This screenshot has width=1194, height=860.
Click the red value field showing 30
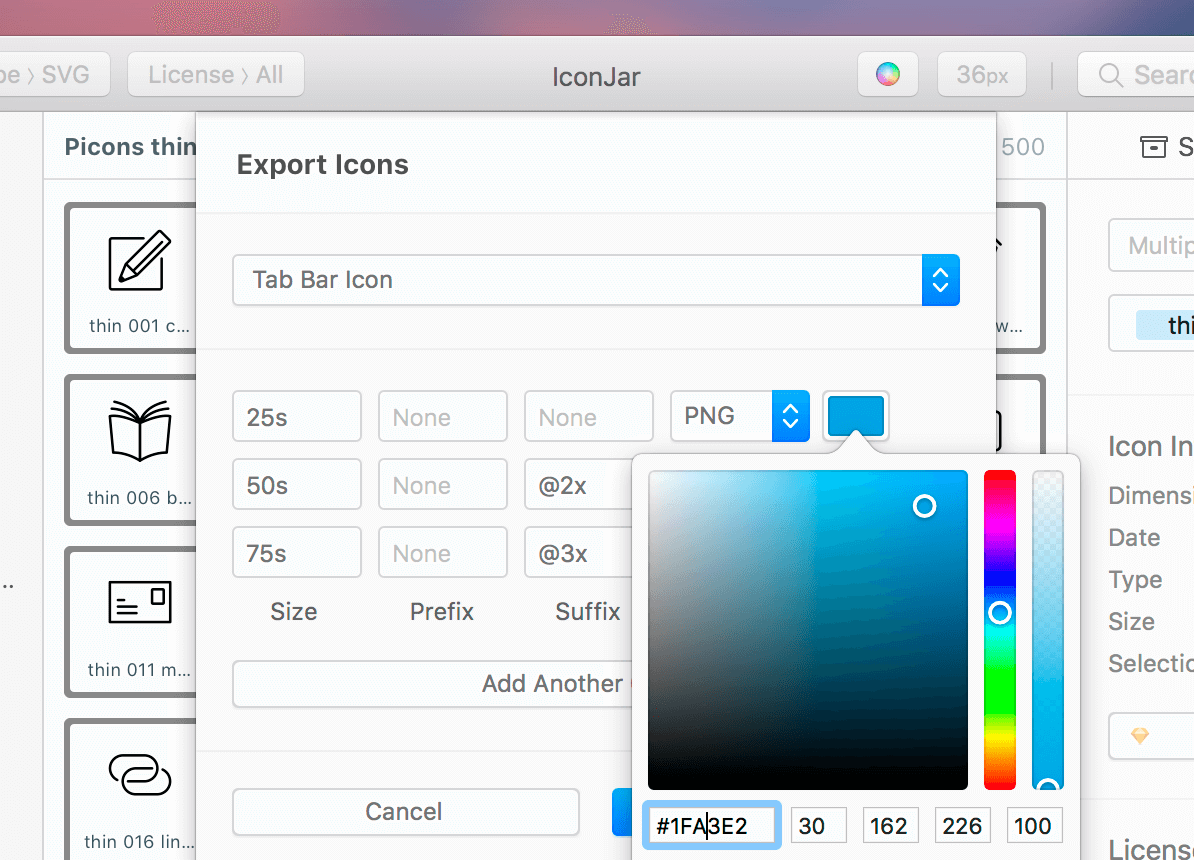[819, 826]
